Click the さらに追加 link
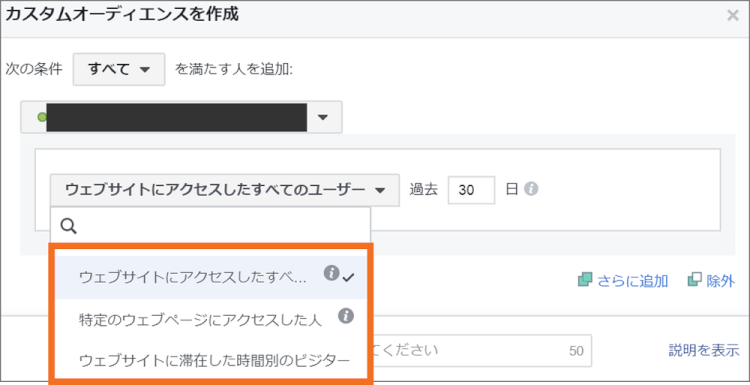Image resolution: width=750 pixels, height=385 pixels. pyautogui.click(x=632, y=281)
